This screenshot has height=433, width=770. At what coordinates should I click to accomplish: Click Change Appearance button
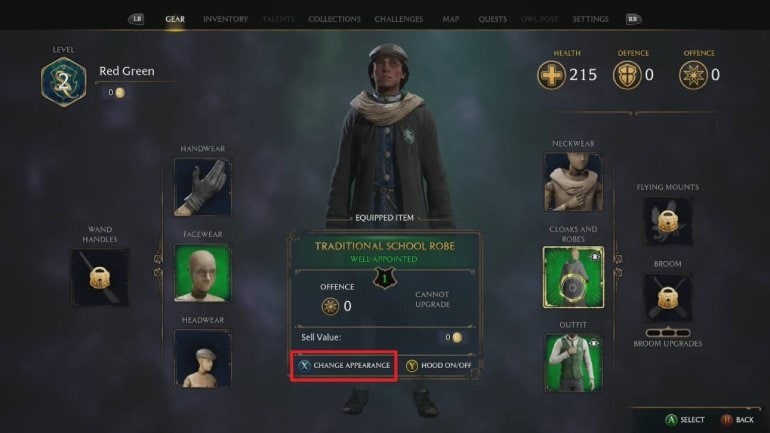pos(344,365)
